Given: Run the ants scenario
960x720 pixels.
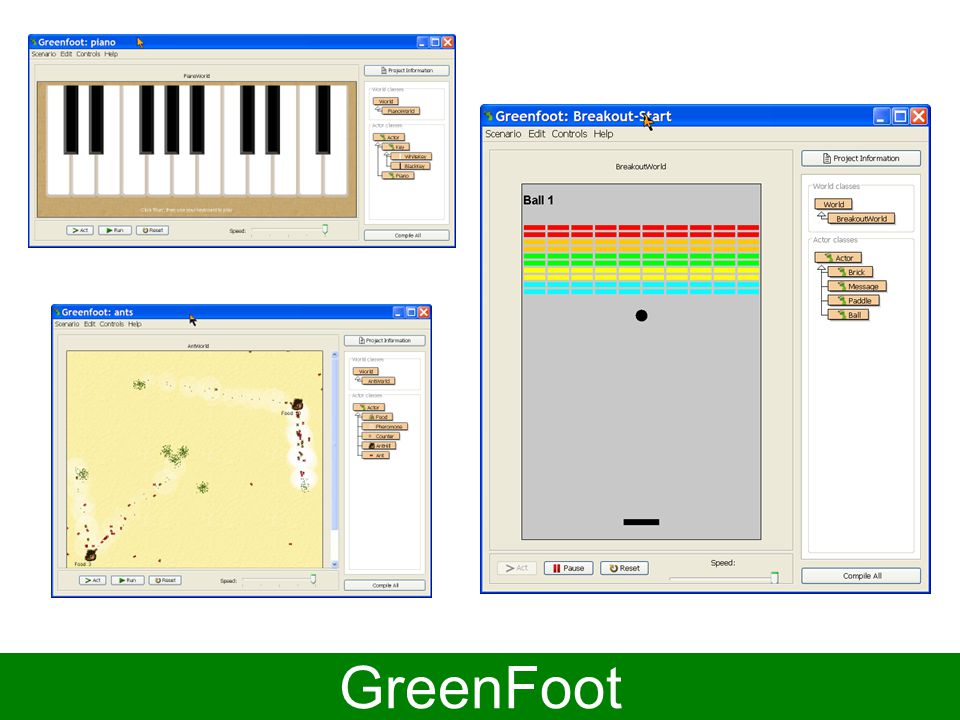Looking at the screenshot, I should pos(127,580).
